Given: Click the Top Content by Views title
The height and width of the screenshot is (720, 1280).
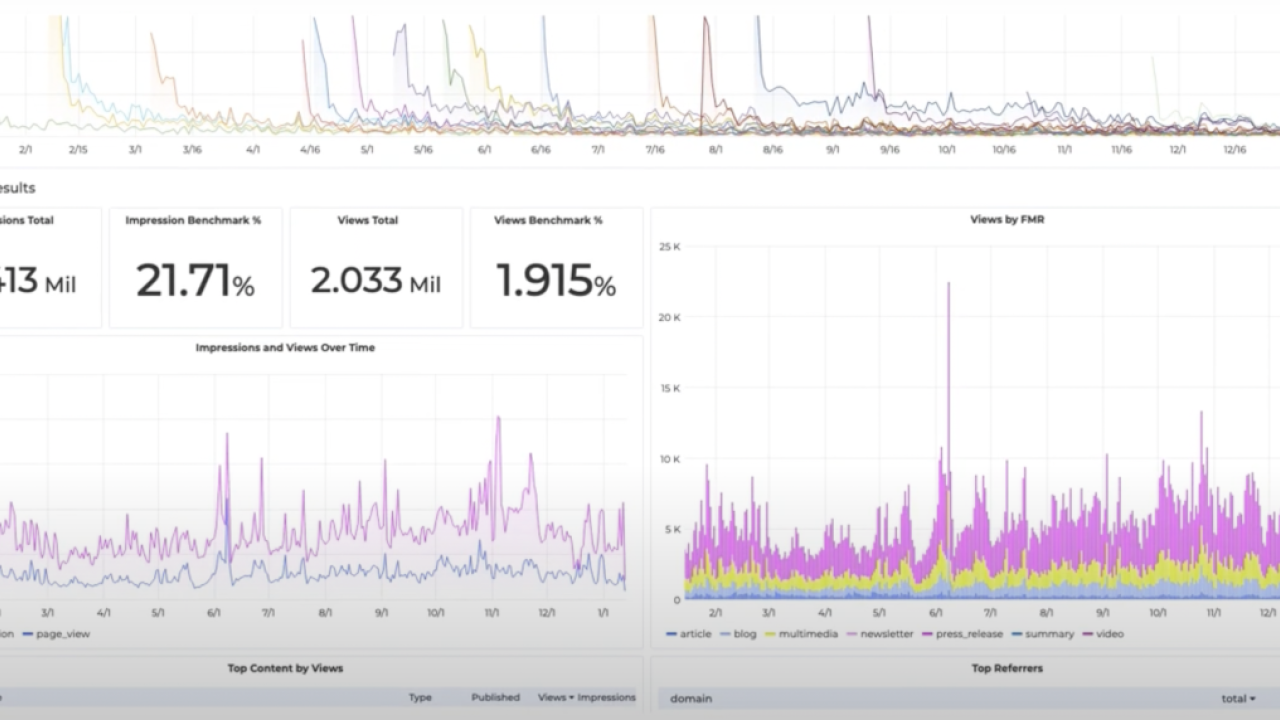Looking at the screenshot, I should pos(285,668).
